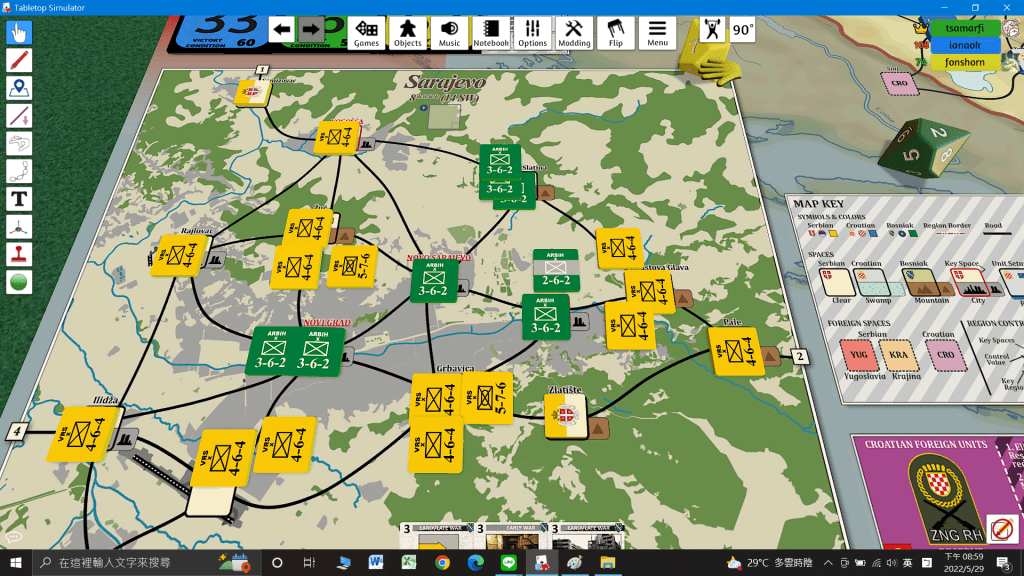Screen dimensions: 1024x576
Task: Open the Games menu
Action: [366, 32]
